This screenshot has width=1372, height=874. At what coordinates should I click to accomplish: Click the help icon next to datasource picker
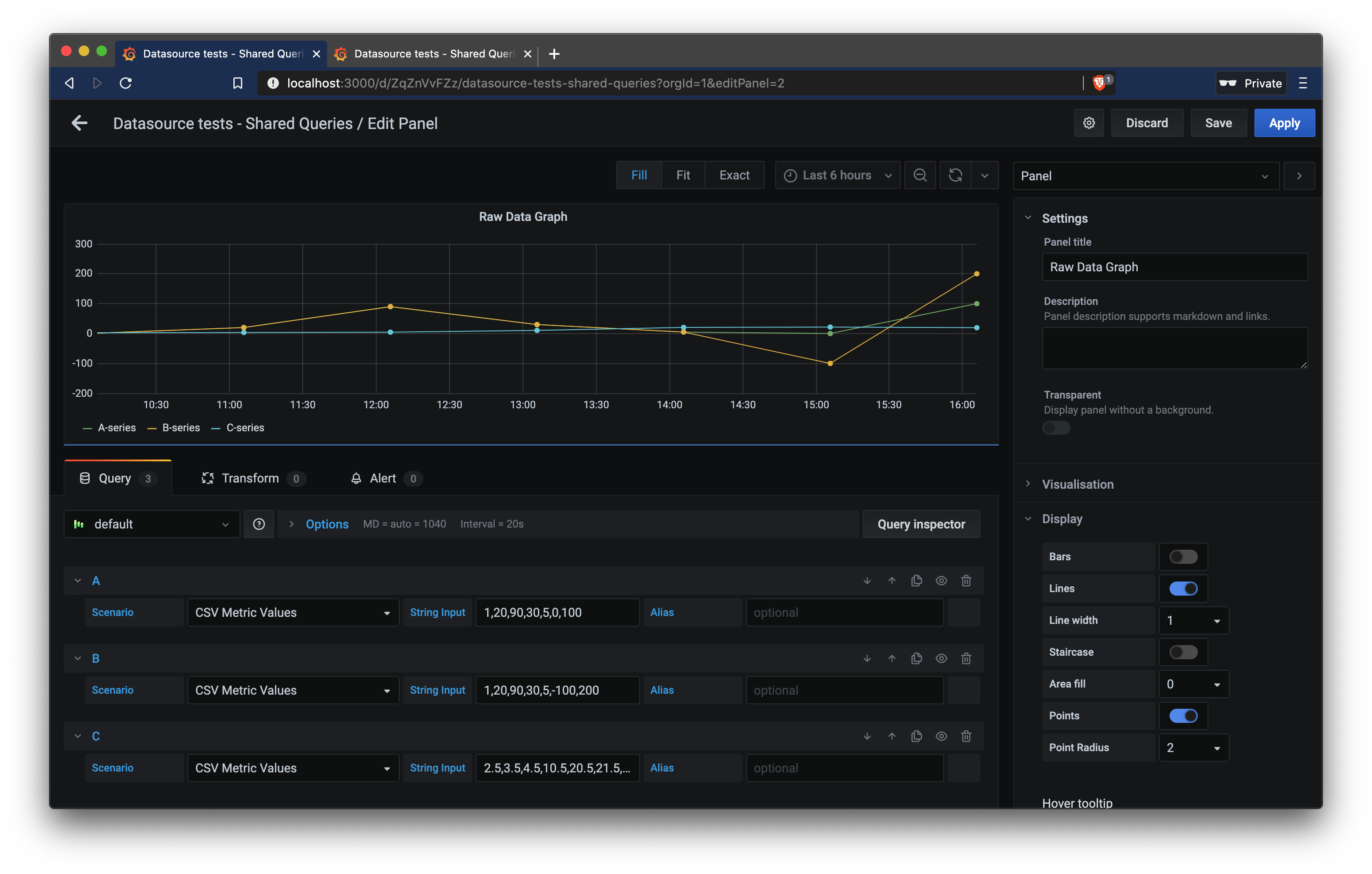(259, 524)
